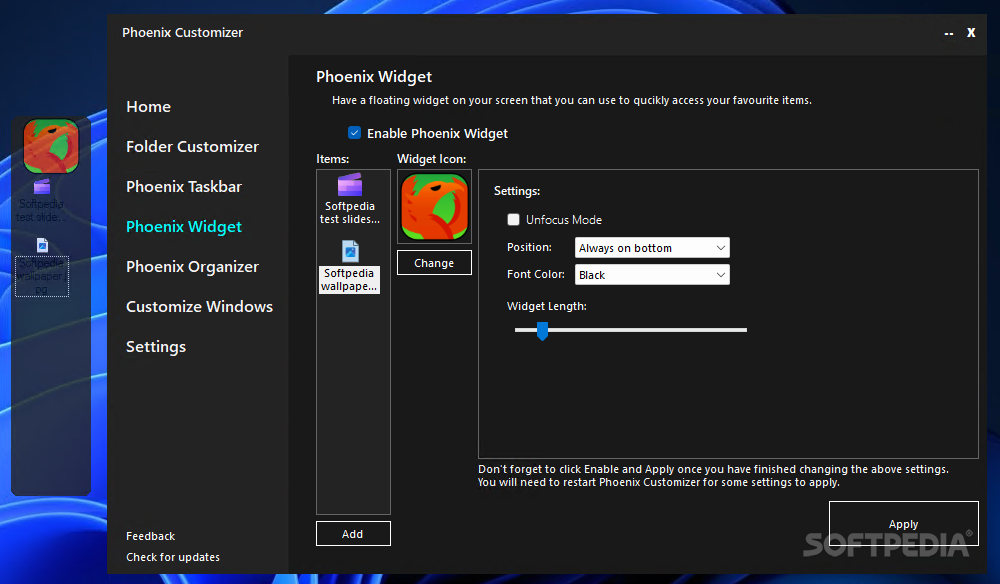Select Softpedia wallpaper file in the Items list
The height and width of the screenshot is (584, 1000).
[x=349, y=266]
